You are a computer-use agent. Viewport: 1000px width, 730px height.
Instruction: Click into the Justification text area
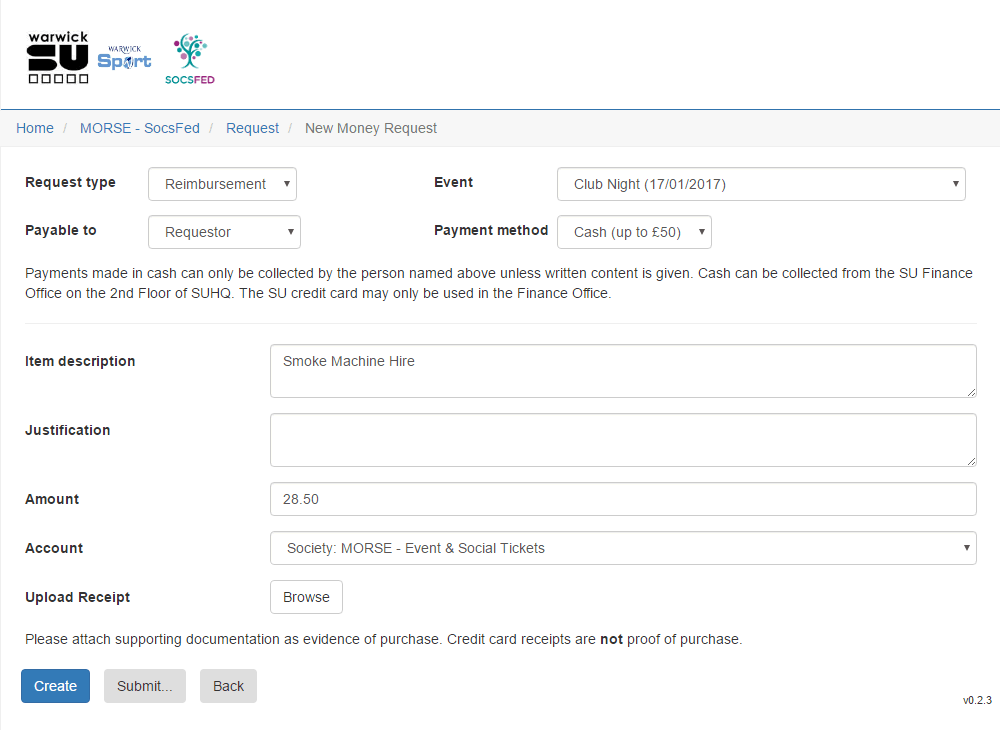623,440
